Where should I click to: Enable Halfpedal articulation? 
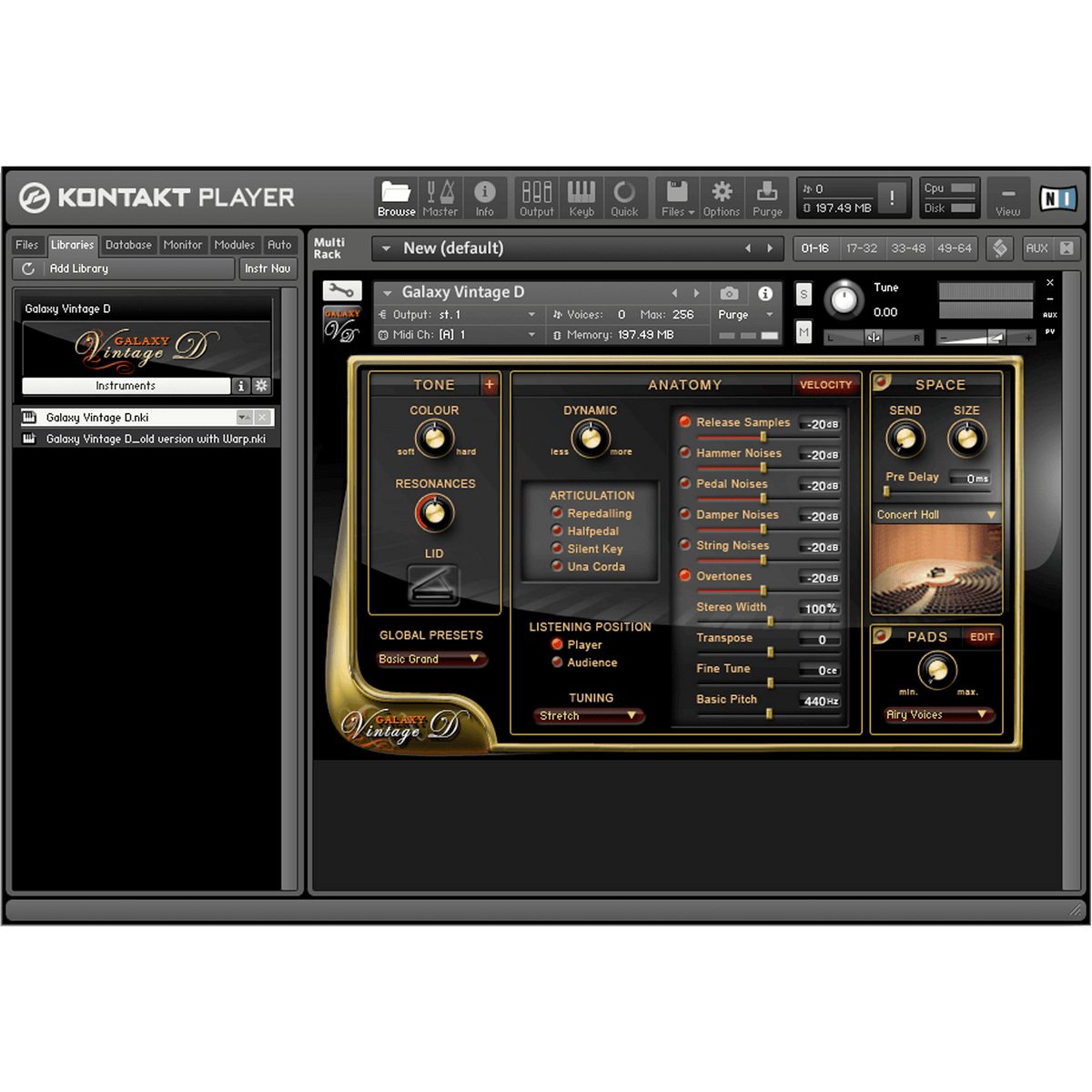(557, 531)
